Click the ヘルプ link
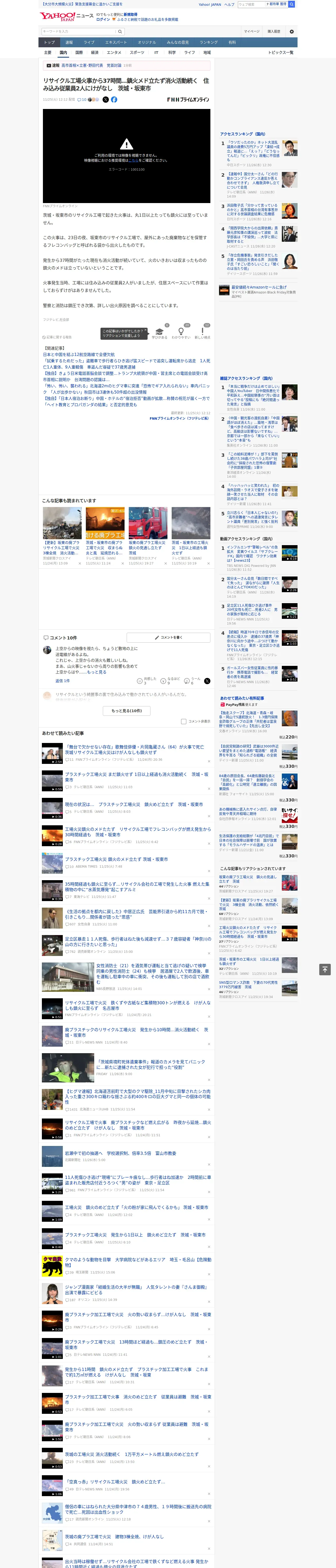This screenshot has width=336, height=1568. coord(229,4)
